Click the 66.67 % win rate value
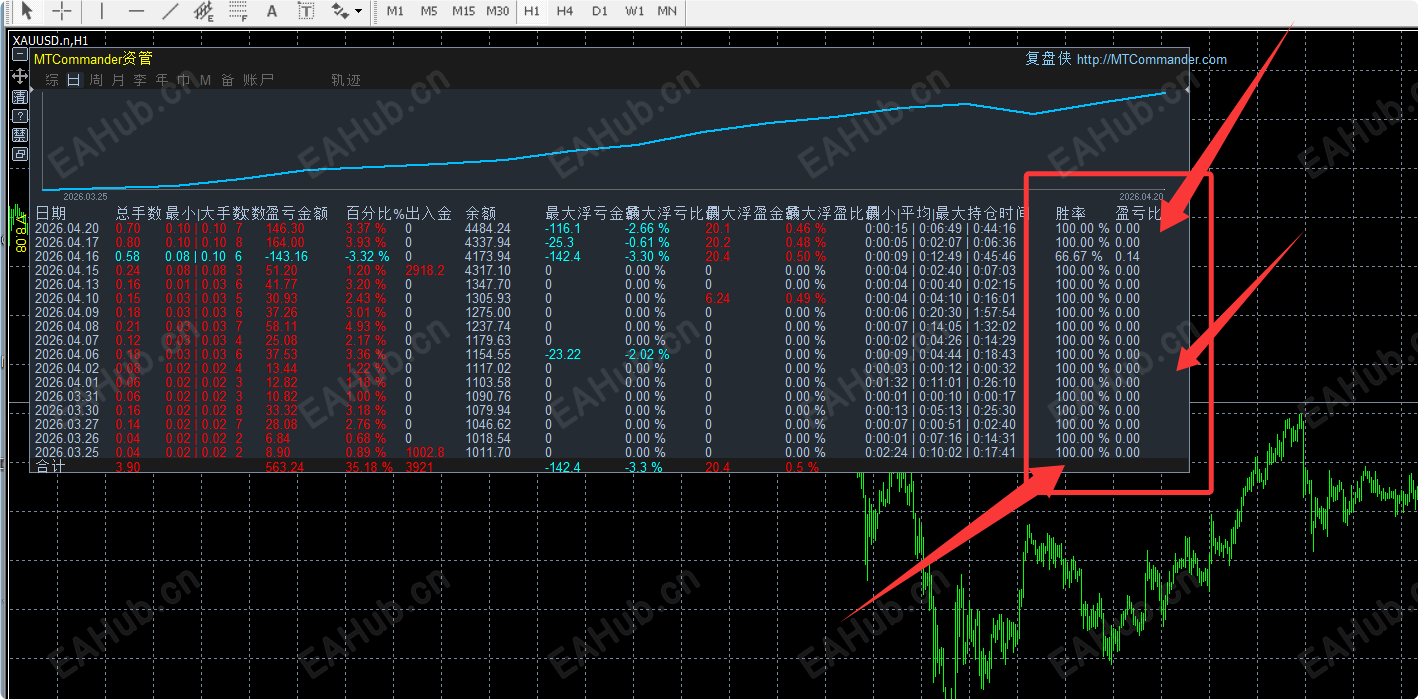This screenshot has height=699, width=1418. (x=1079, y=256)
